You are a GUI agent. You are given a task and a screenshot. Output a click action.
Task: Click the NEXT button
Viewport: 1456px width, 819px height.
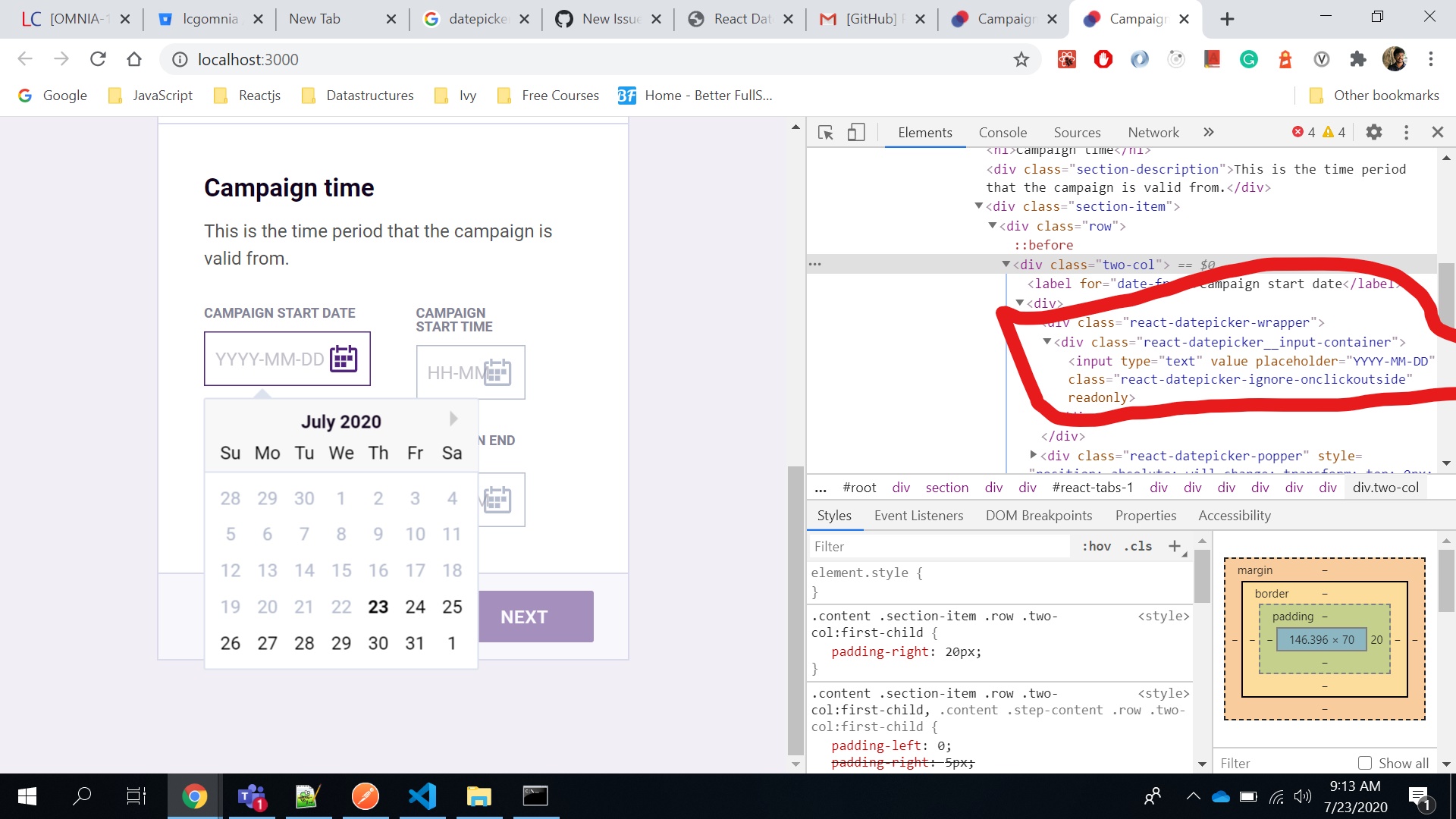523,617
